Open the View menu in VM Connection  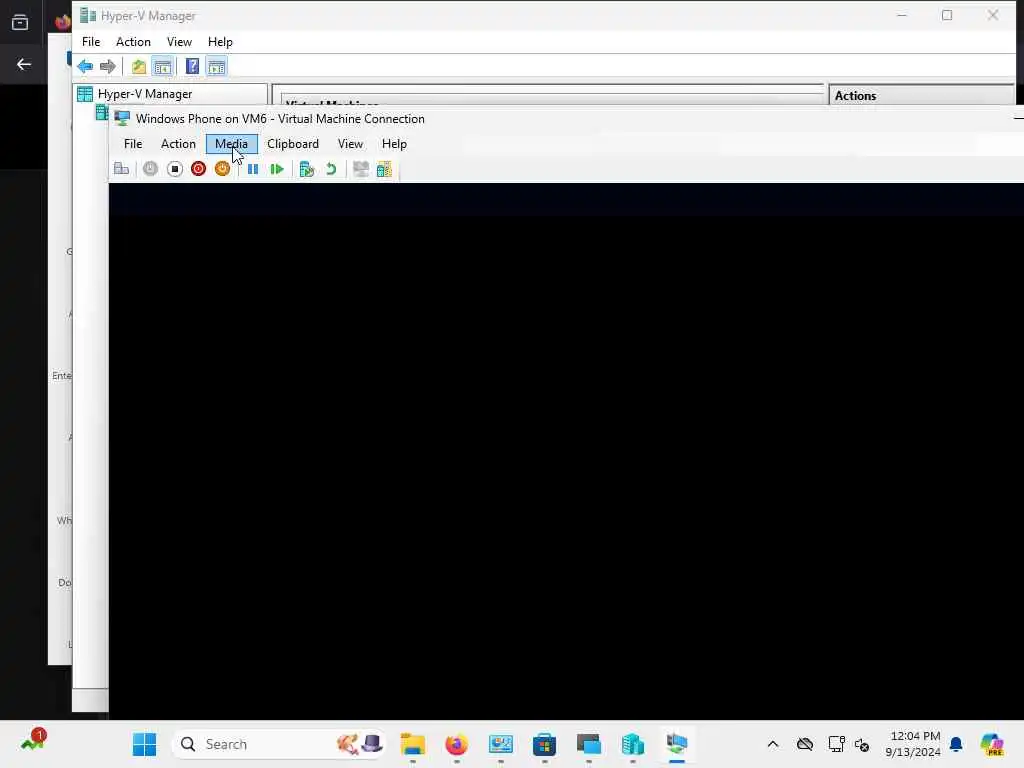tap(350, 144)
